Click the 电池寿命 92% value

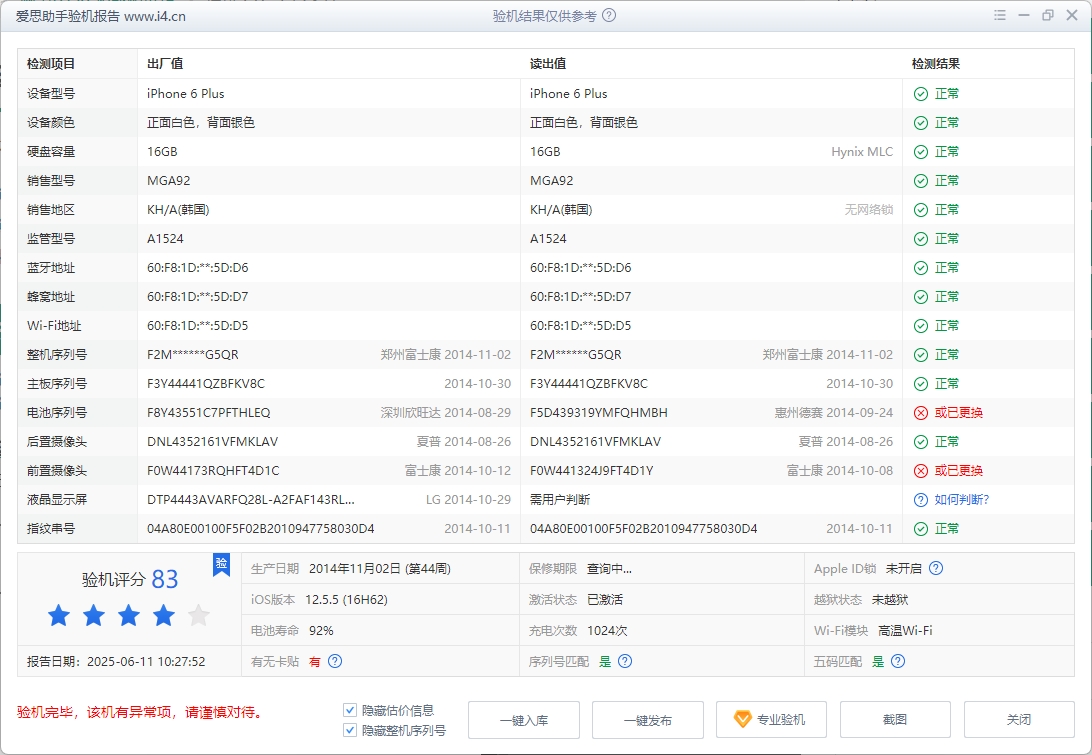point(321,630)
